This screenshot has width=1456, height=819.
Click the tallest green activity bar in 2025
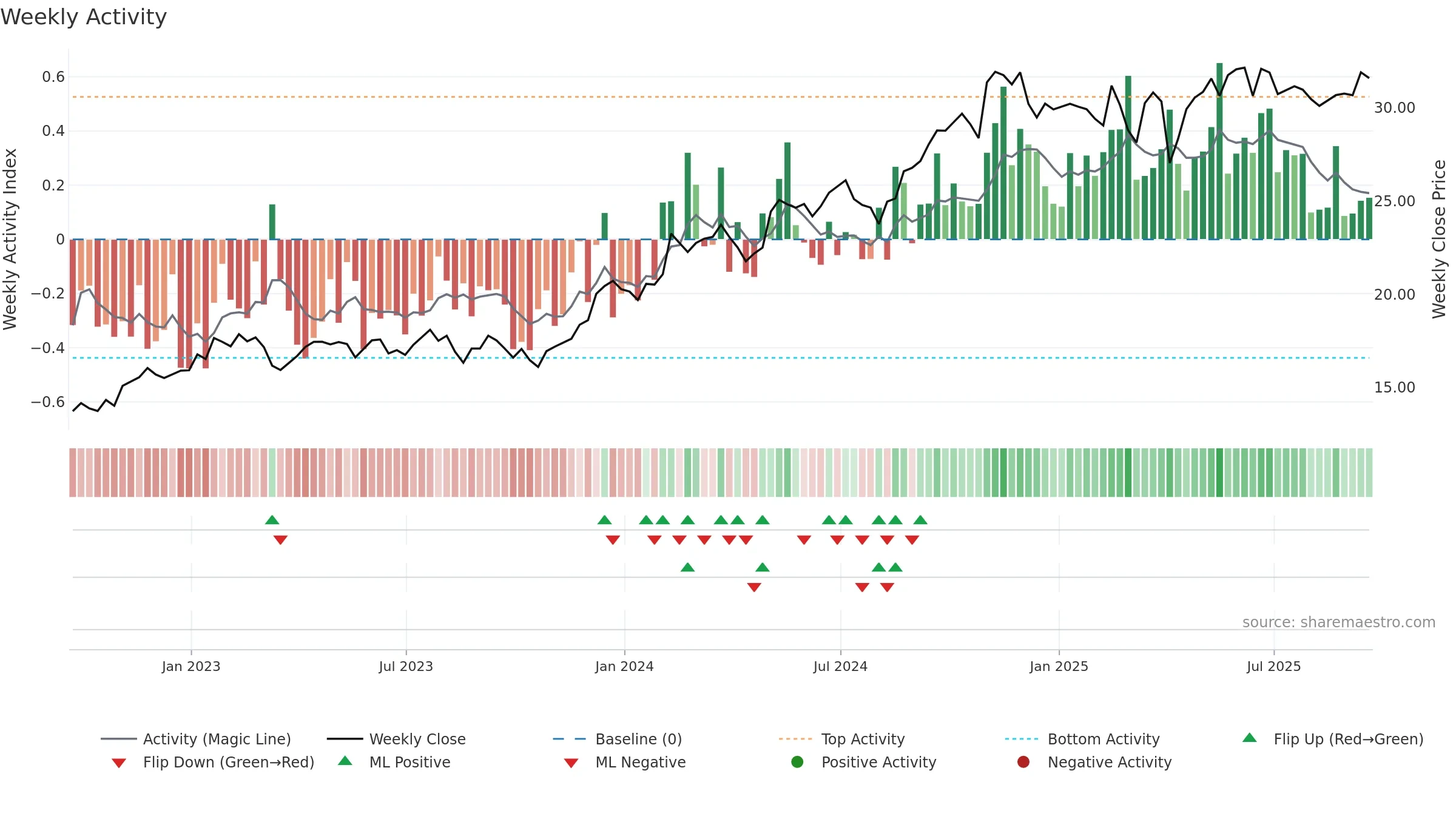click(1219, 151)
